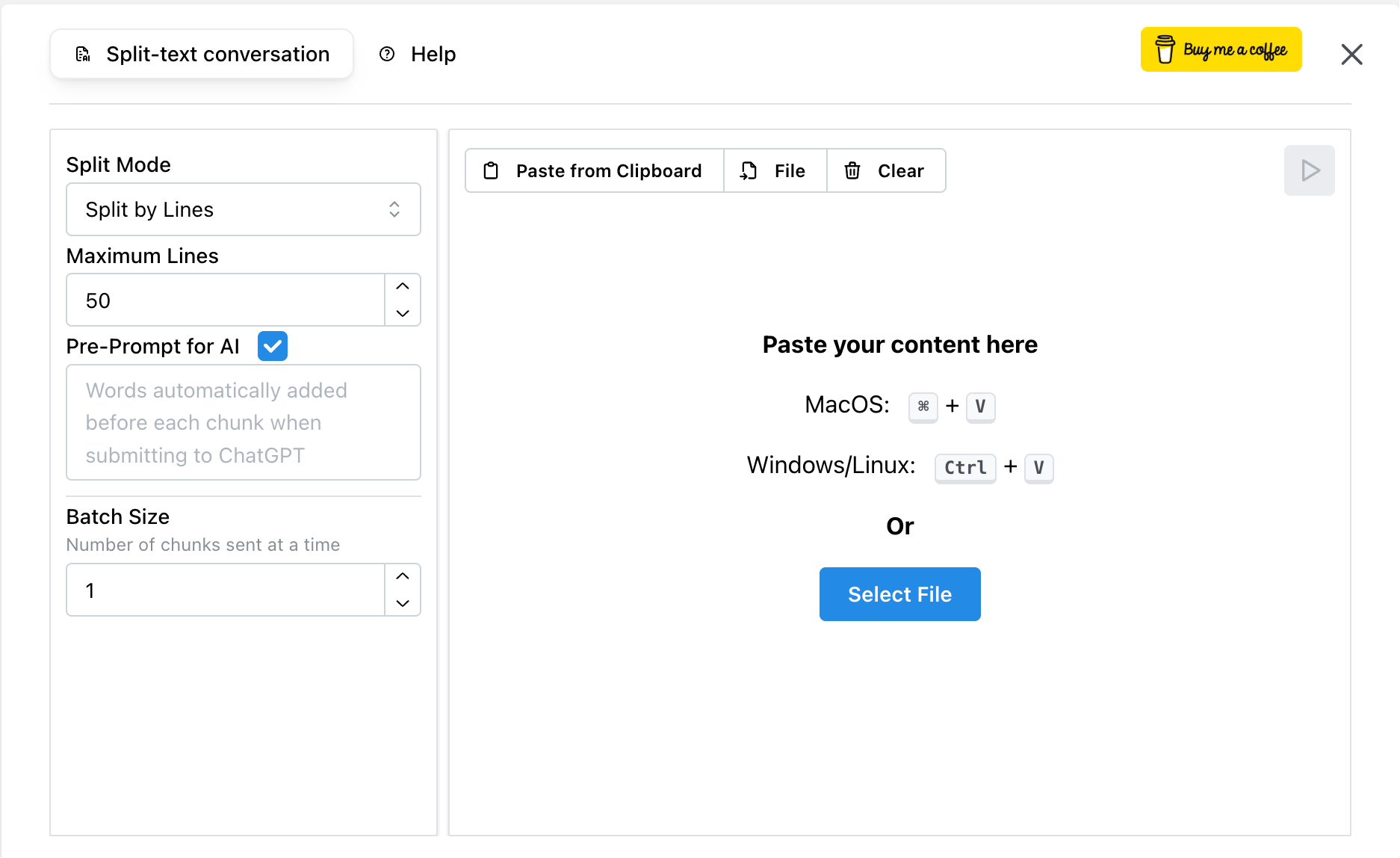Select the File upload icon
Image resolution: width=1400 pixels, height=858 pixels.
tap(748, 170)
